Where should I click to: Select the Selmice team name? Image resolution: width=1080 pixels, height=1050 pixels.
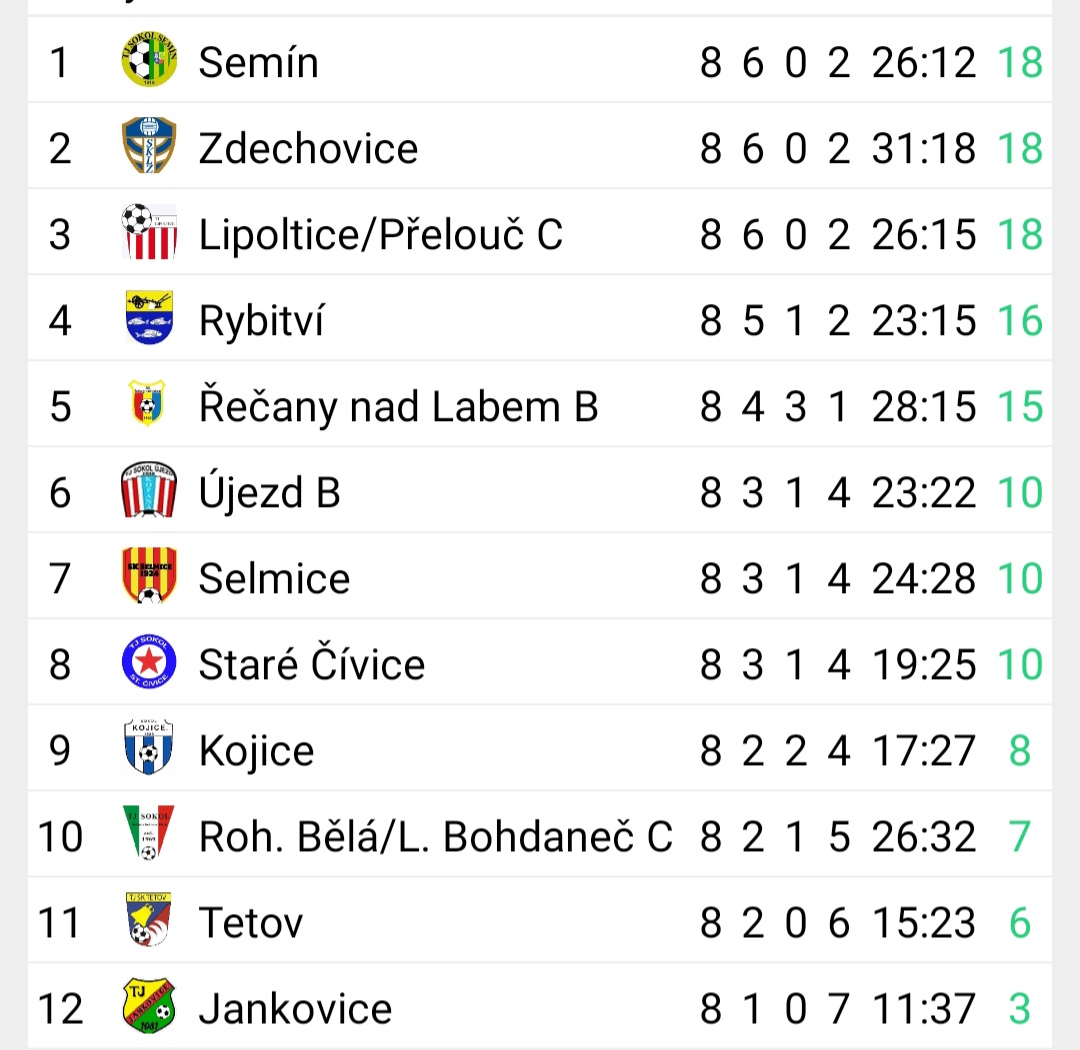(274, 579)
